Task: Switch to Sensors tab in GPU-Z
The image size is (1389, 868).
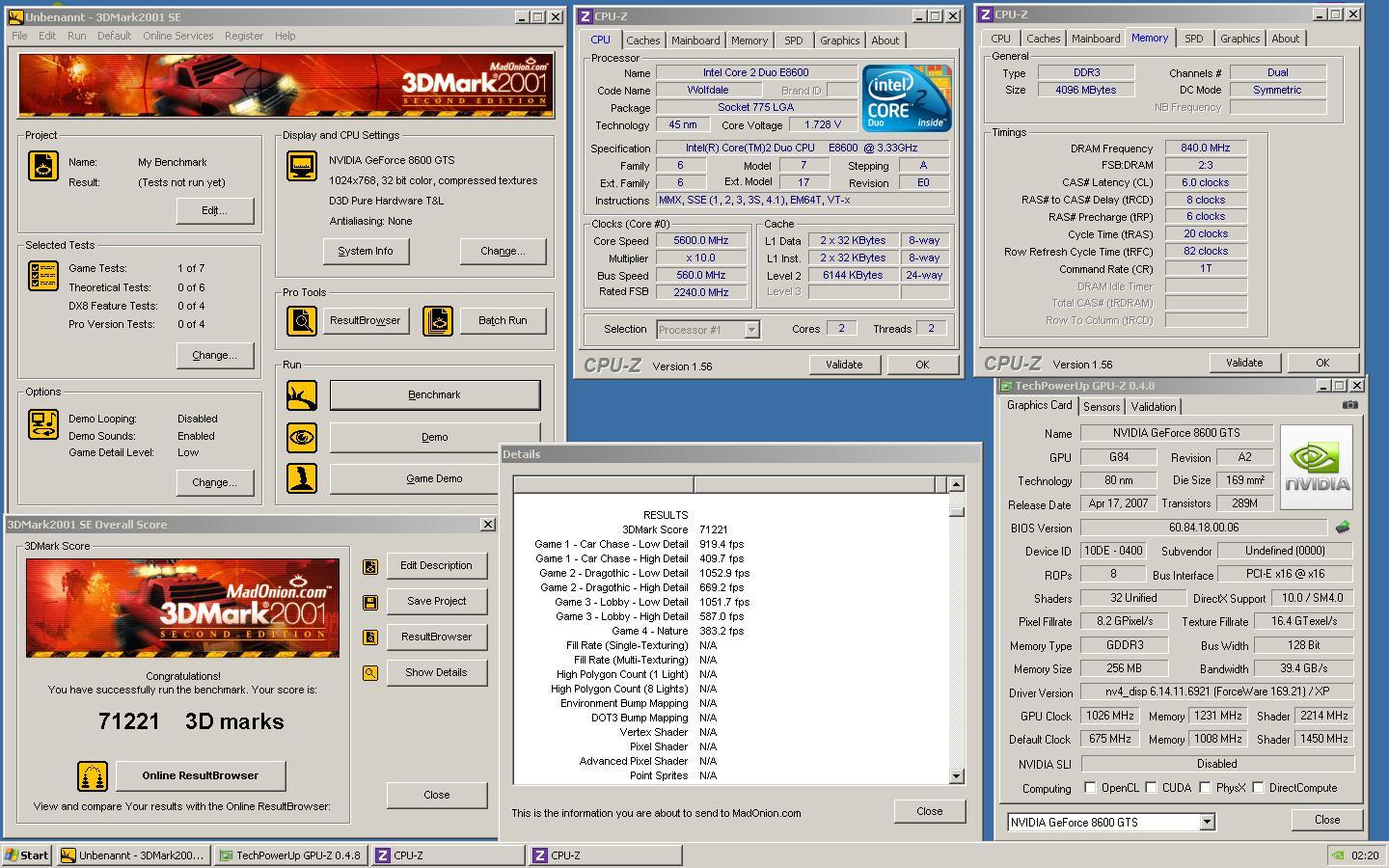Action: tap(1102, 407)
